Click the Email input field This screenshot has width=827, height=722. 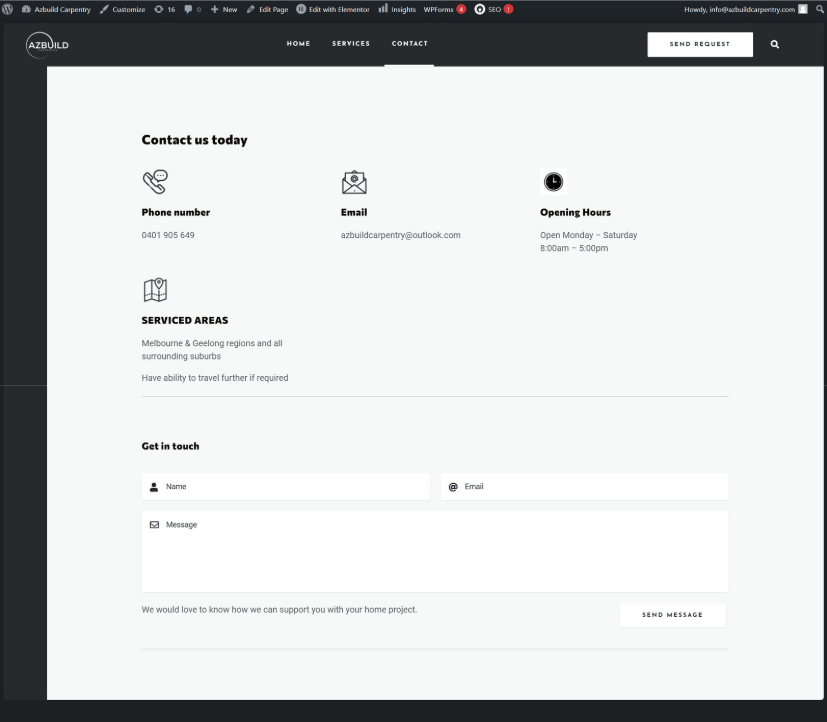point(584,486)
